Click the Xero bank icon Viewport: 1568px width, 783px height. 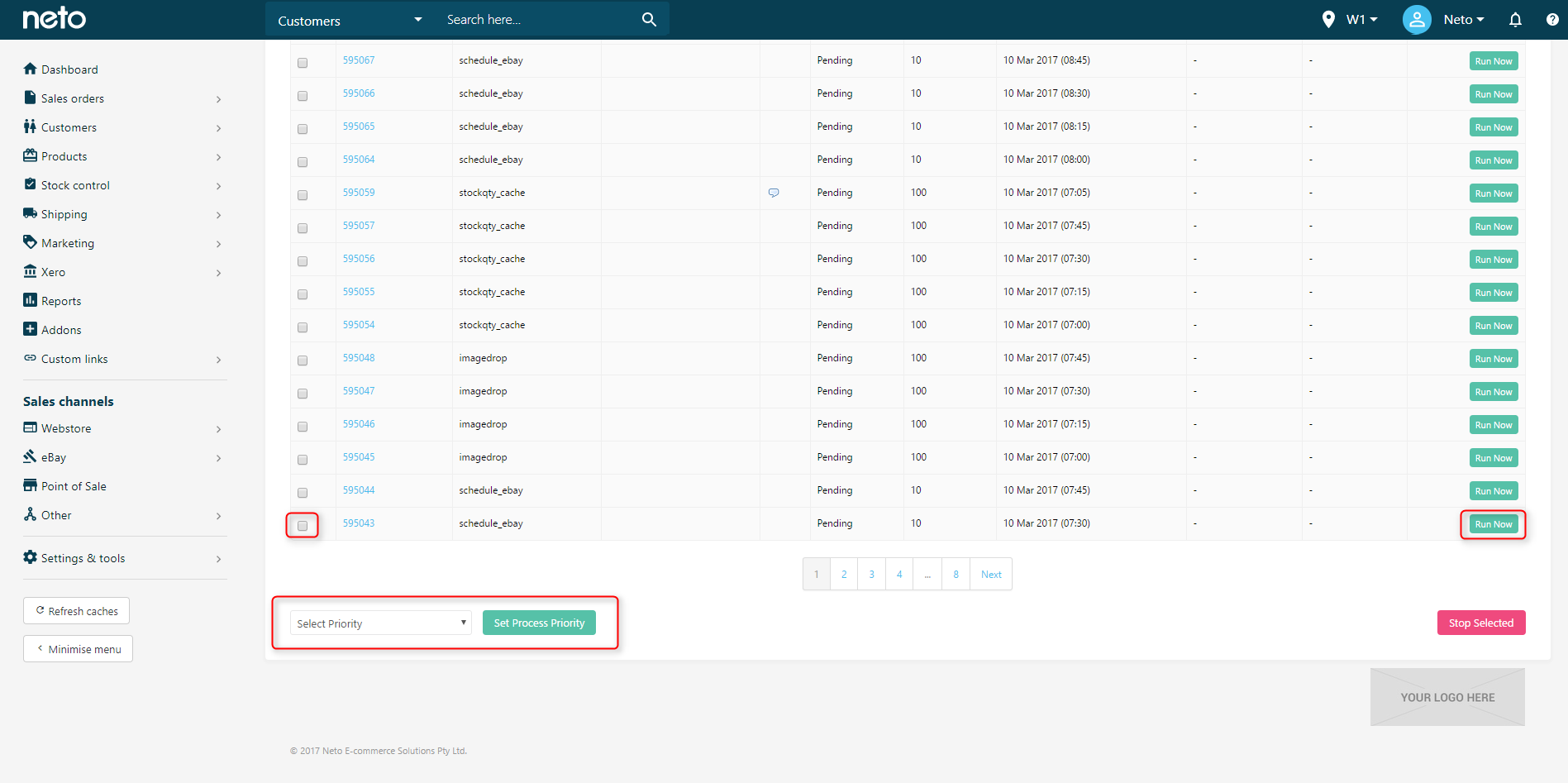31,271
